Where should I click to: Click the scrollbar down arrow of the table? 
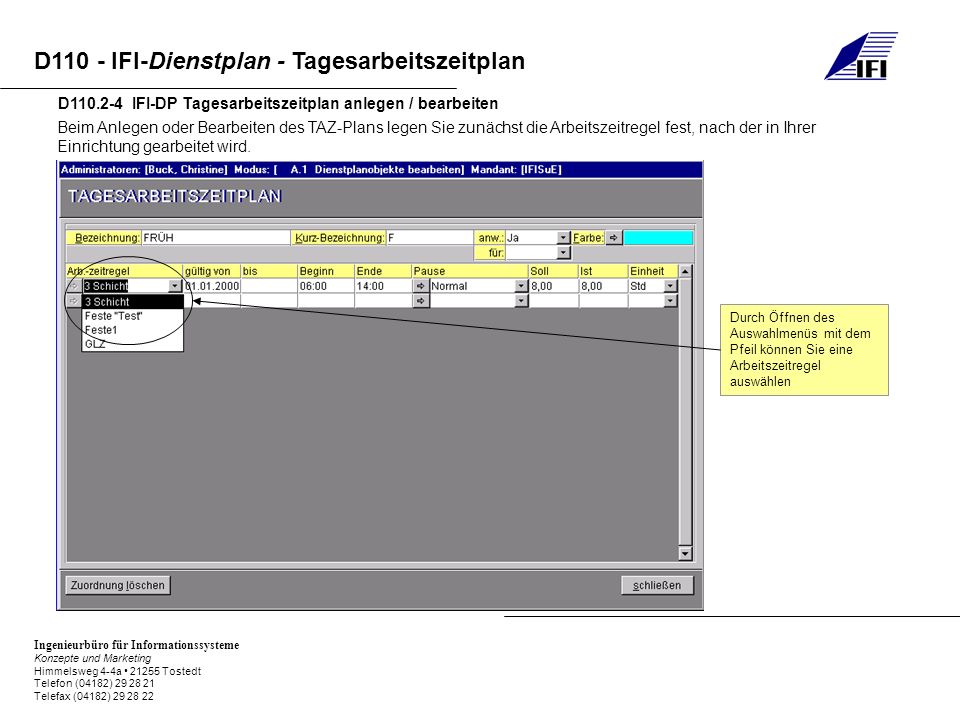click(x=685, y=553)
